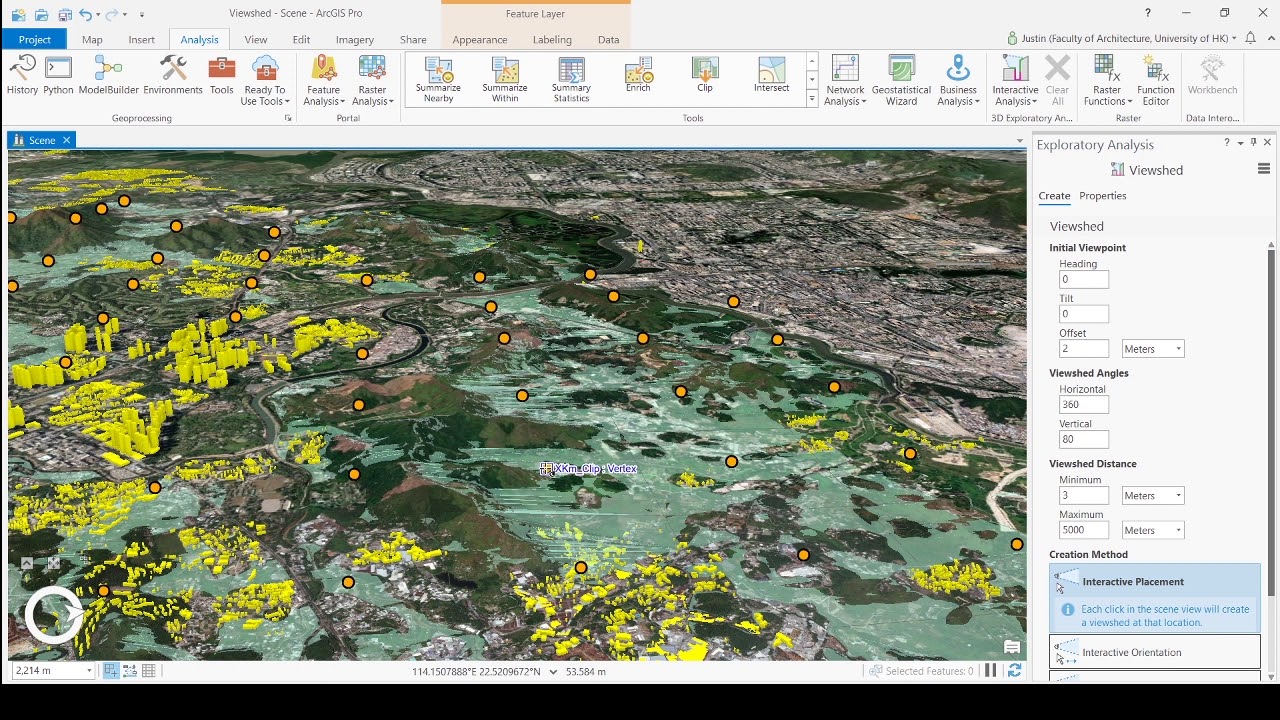Screen dimensions: 1280x720
Task: Expand Feature Analysis dropdown
Action: [324, 80]
